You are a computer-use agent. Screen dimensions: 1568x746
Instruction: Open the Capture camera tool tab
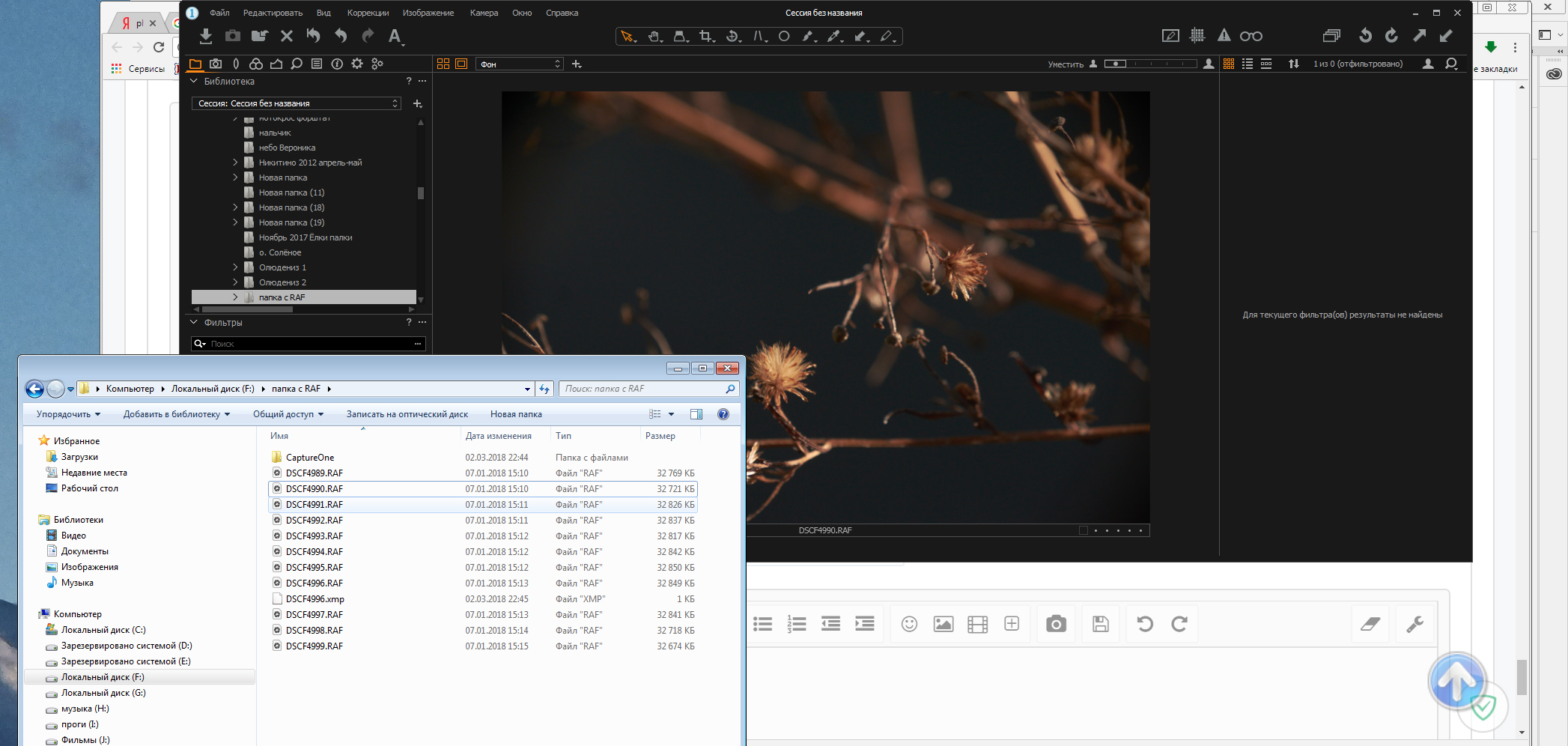[x=216, y=64]
